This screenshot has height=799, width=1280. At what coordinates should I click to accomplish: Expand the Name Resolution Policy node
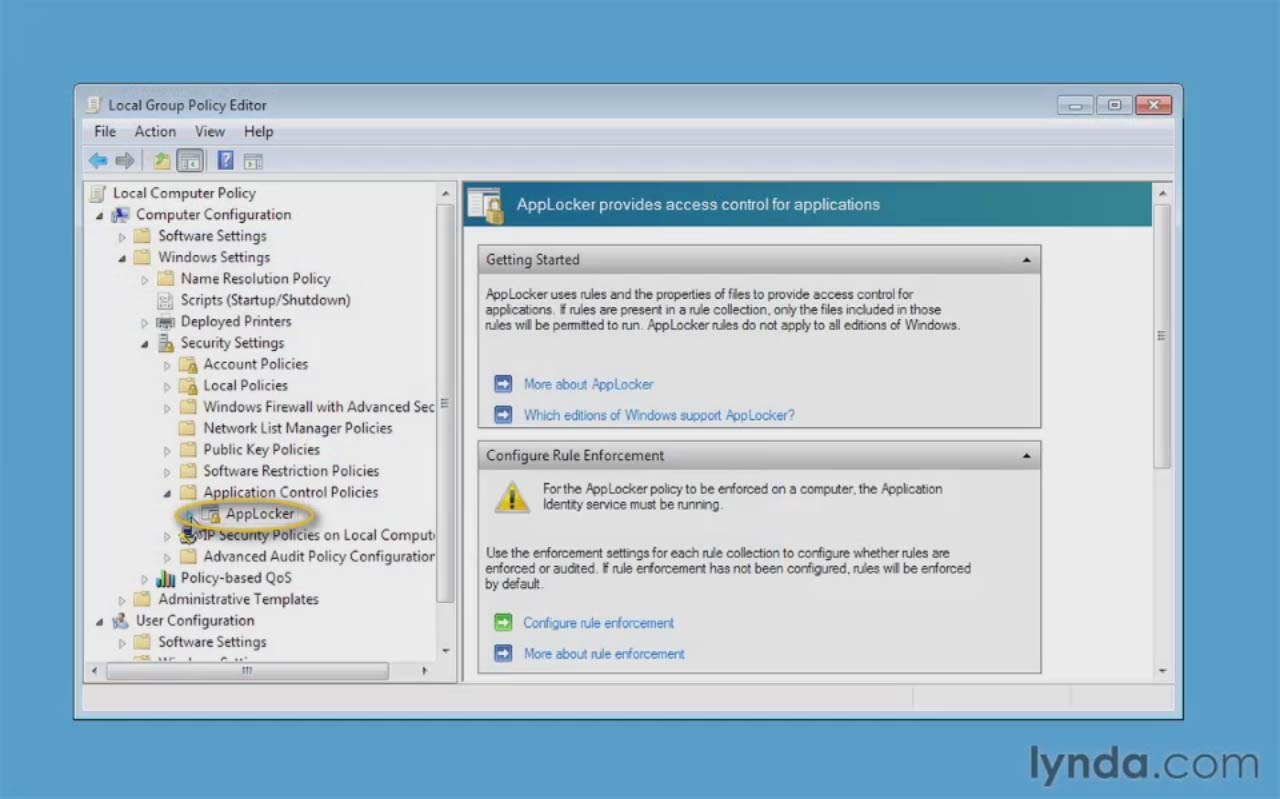coord(145,280)
